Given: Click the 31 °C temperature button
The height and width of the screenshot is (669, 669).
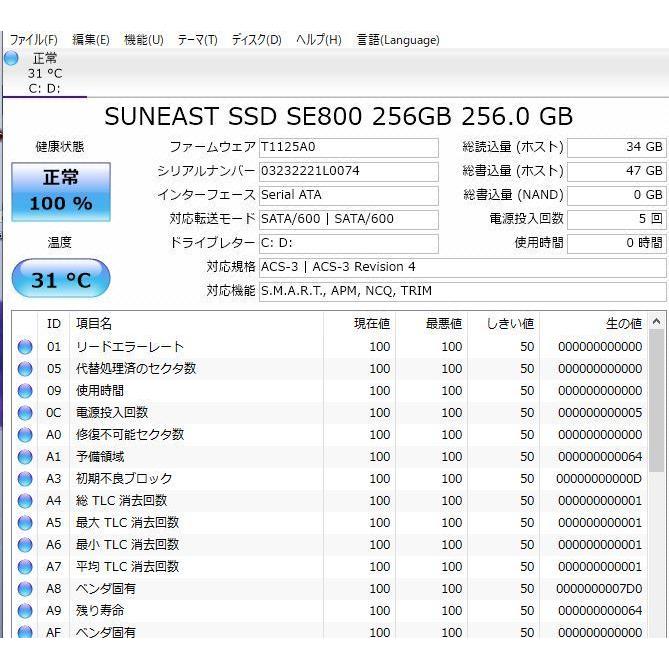Looking at the screenshot, I should click(61, 278).
